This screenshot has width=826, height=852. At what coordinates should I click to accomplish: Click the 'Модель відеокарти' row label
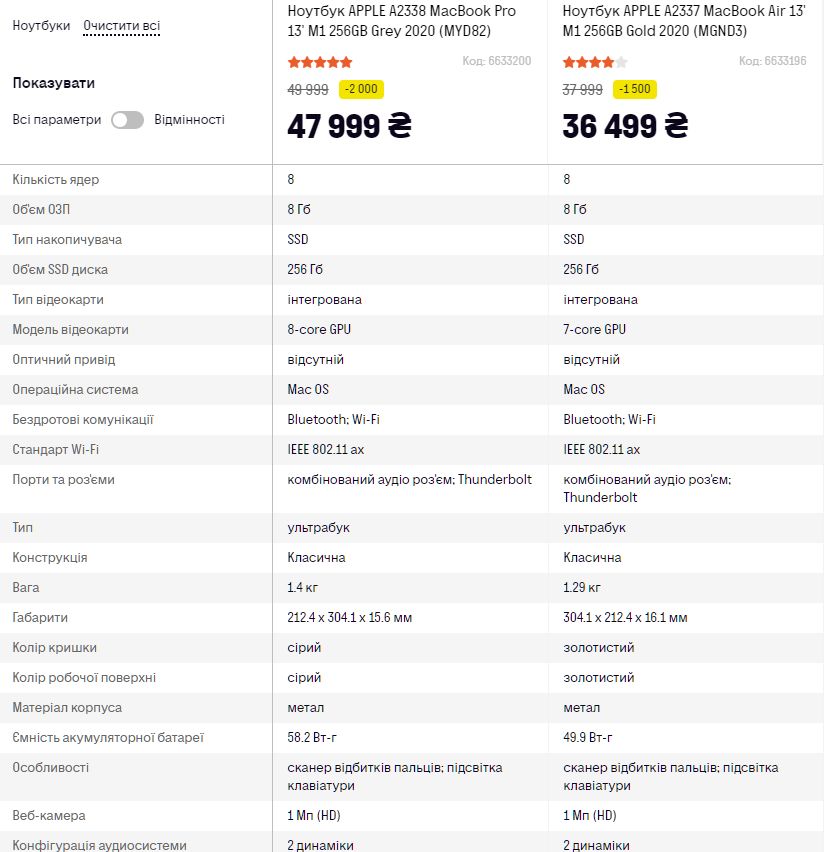(x=70, y=330)
